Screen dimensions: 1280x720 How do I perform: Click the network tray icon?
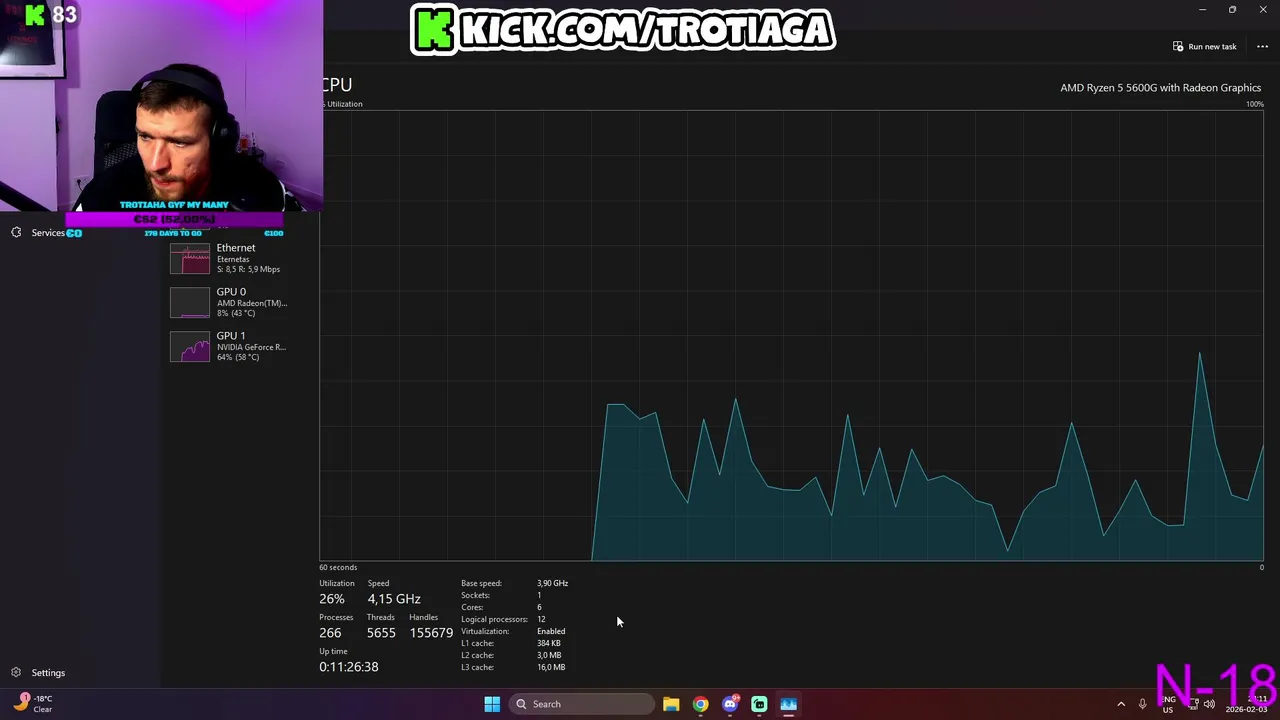pos(1192,704)
